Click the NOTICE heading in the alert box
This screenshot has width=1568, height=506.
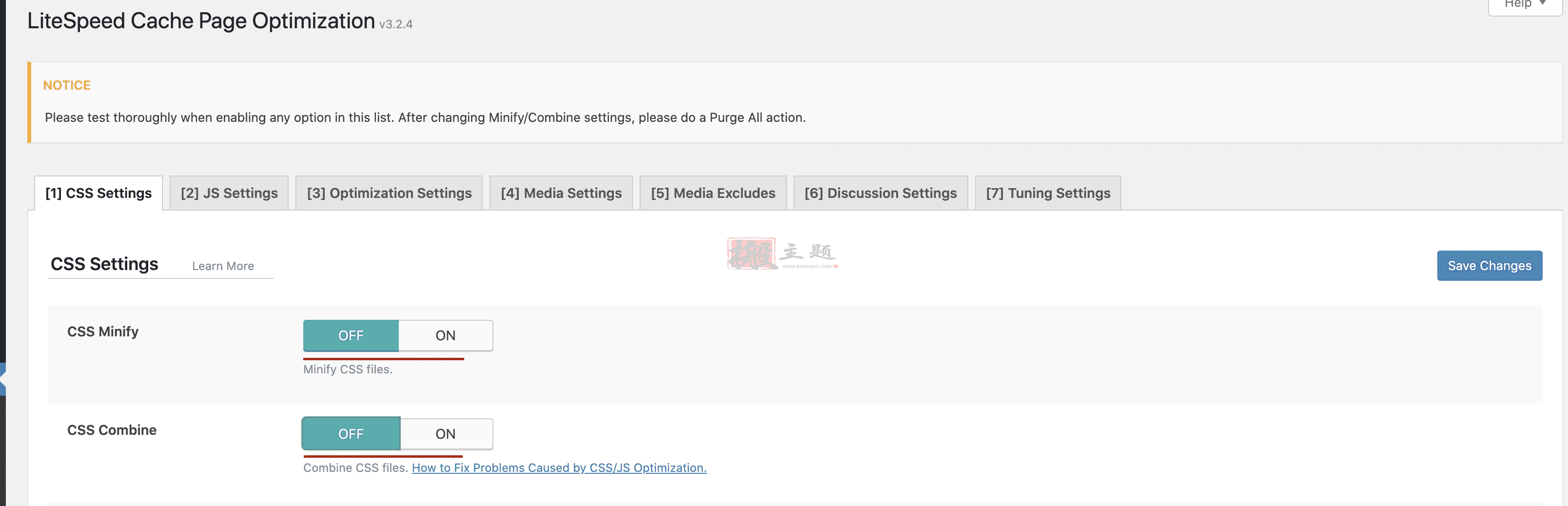click(67, 85)
